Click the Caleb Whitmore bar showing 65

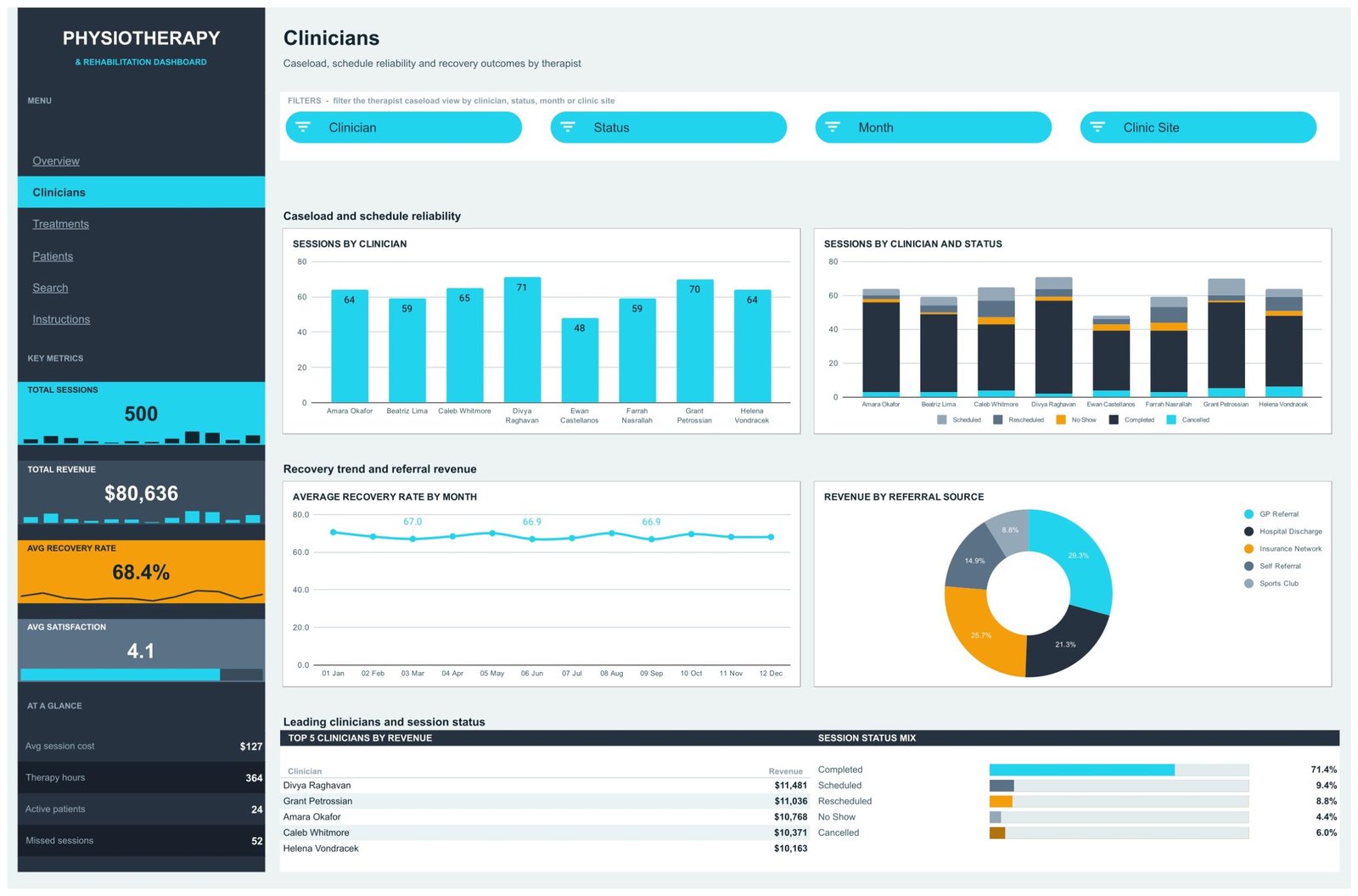tap(464, 345)
